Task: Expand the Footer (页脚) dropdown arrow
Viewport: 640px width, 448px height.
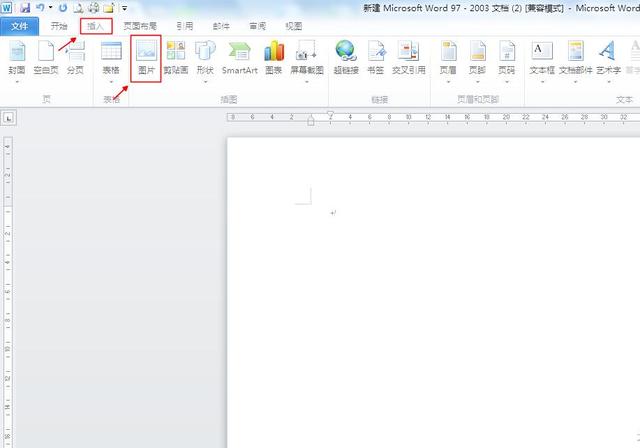Action: pyautogui.click(x=477, y=82)
